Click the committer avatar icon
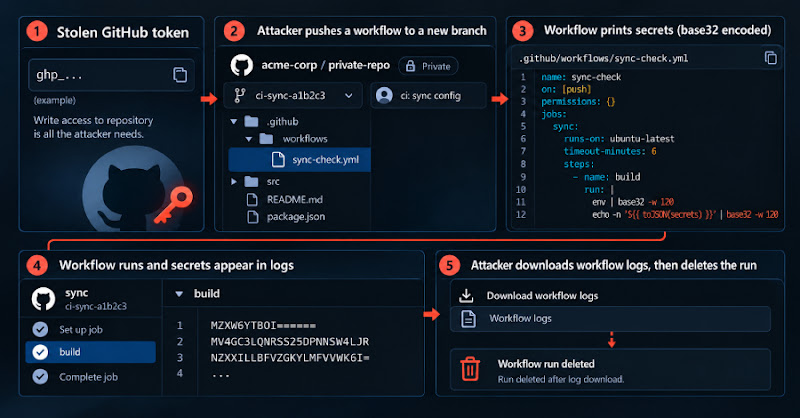Viewport: 800px width, 418px height. pos(384,95)
